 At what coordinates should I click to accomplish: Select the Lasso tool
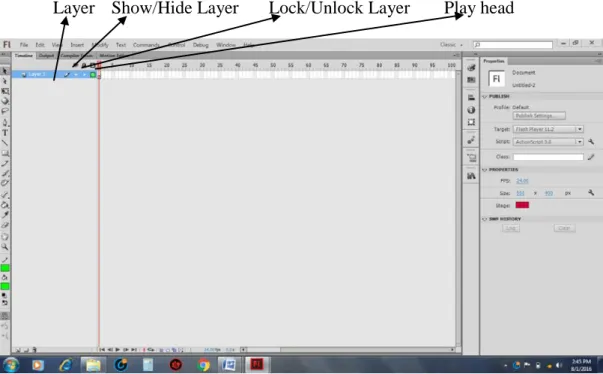click(x=5, y=111)
